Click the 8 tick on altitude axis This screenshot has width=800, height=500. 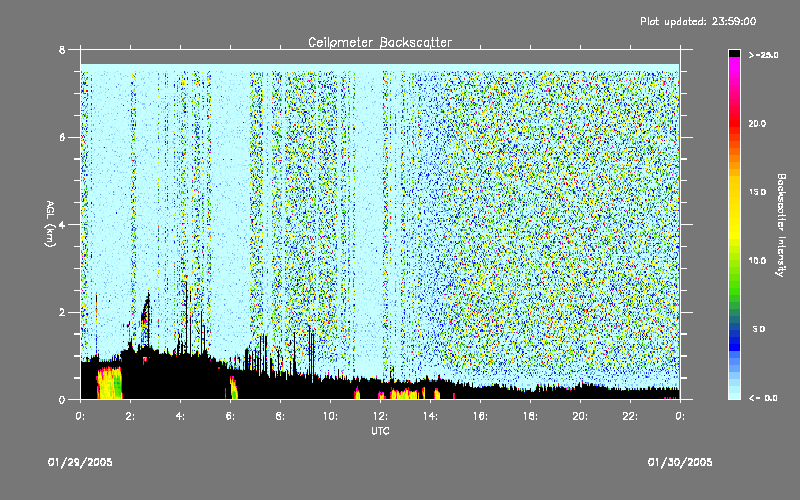[x=62, y=50]
